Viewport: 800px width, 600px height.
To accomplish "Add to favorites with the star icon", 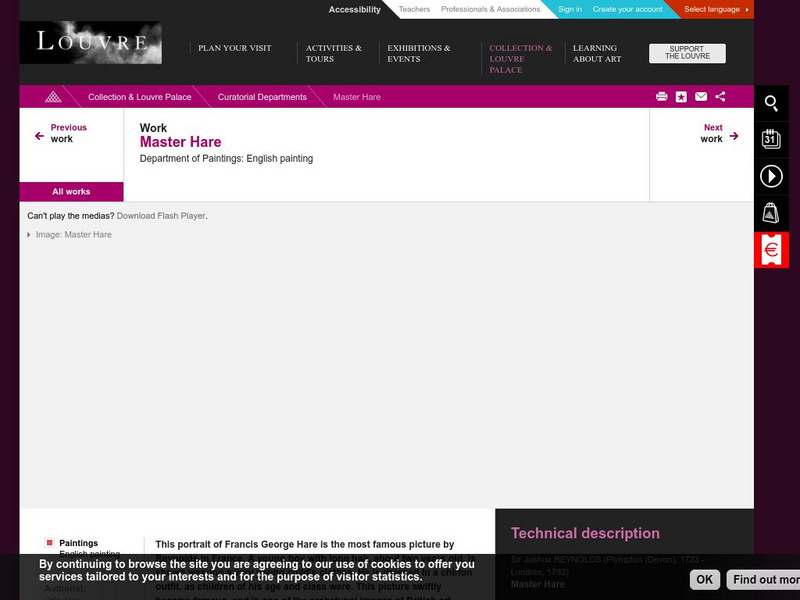I will 681,96.
